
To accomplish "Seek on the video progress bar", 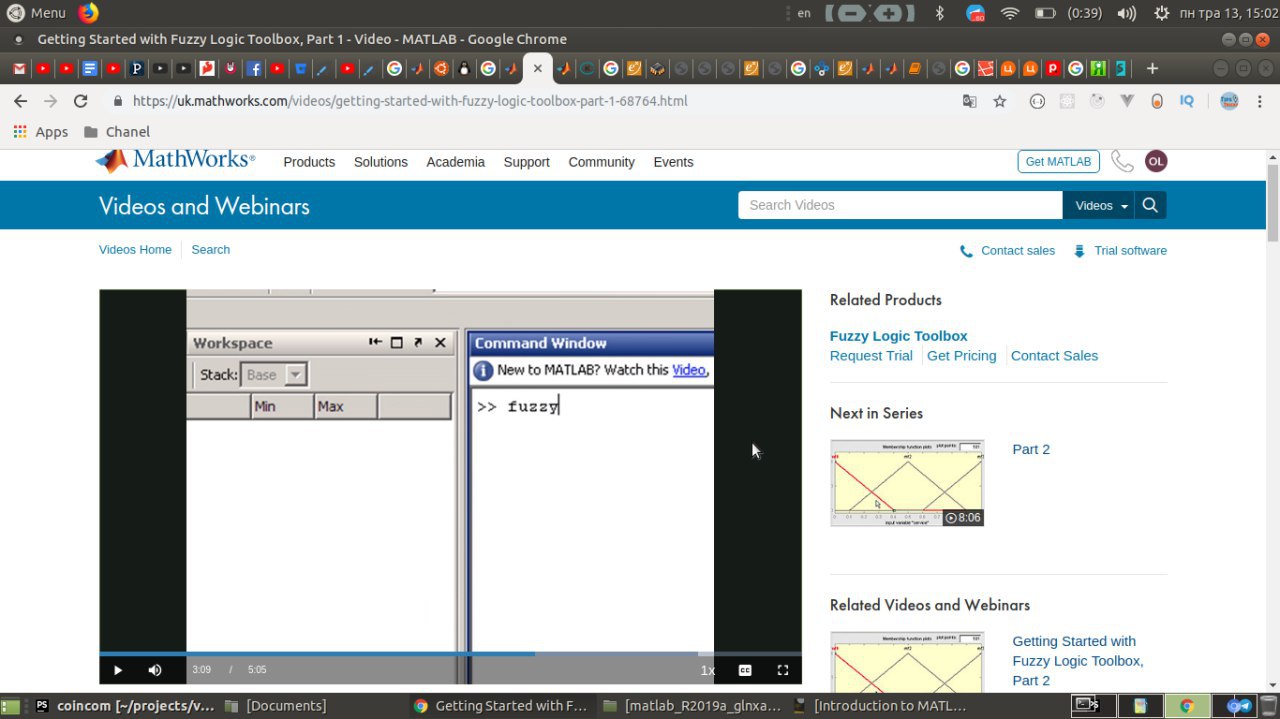I will pyautogui.click(x=450, y=654).
